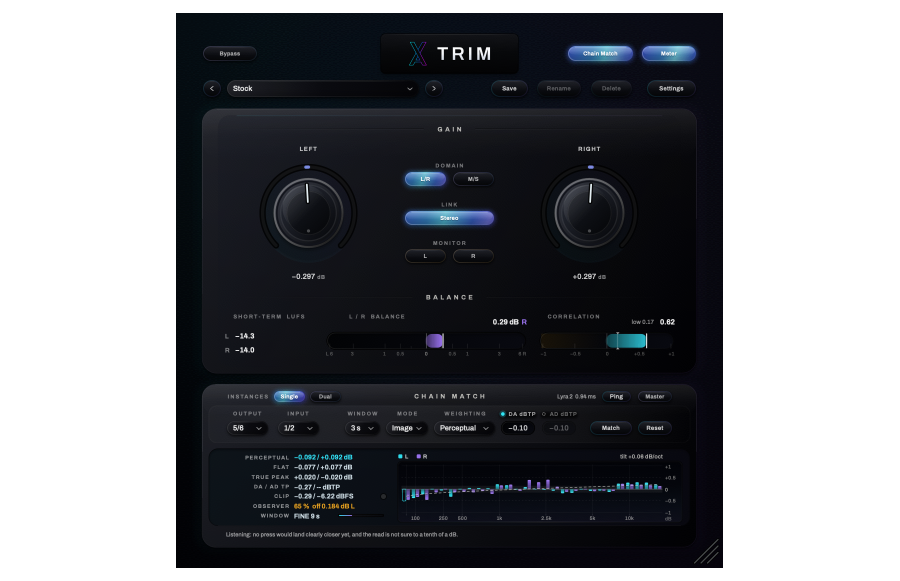Viewport: 900px width, 581px height.
Task: Switch the domain to L/R
Action: tap(425, 179)
